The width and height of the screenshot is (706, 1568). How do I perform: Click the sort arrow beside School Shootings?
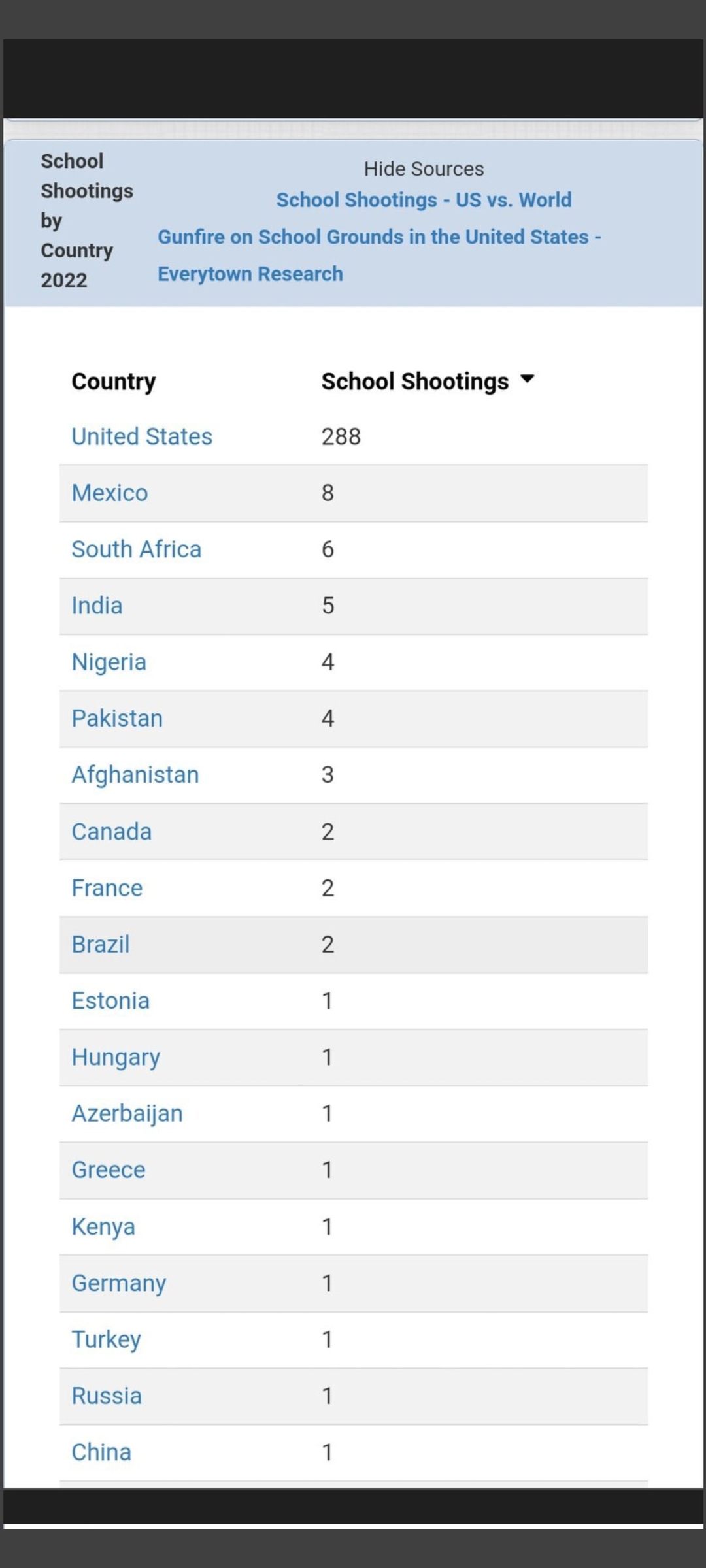click(527, 380)
